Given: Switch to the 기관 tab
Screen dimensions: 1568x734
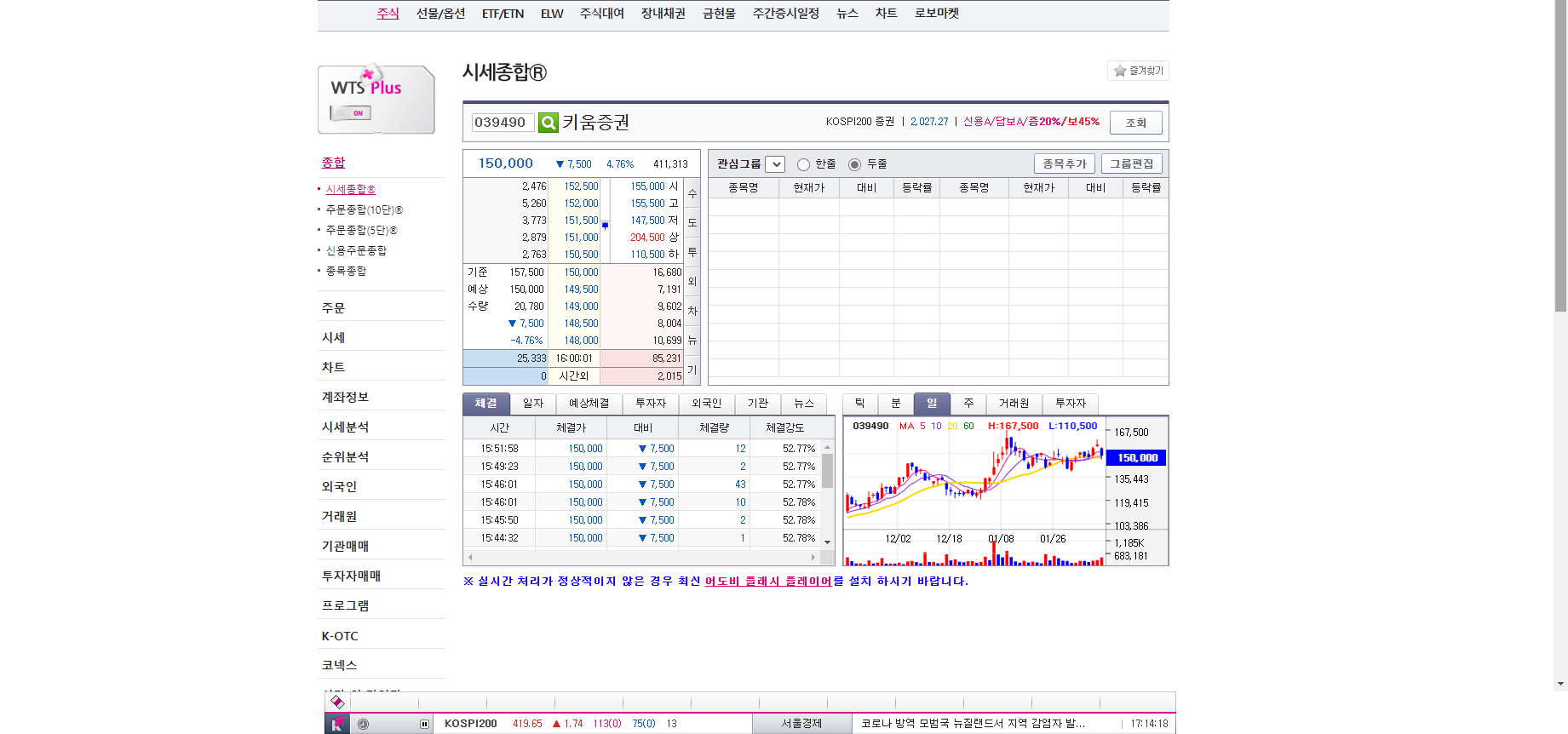Looking at the screenshot, I should pos(758,404).
